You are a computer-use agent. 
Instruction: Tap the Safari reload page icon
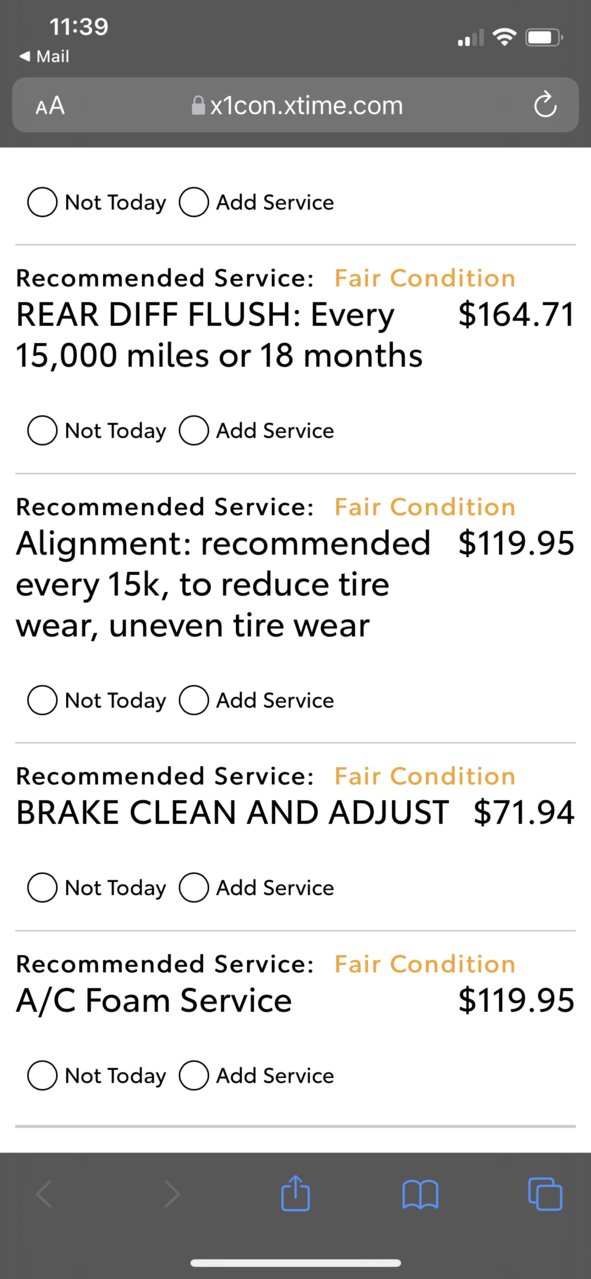545,105
